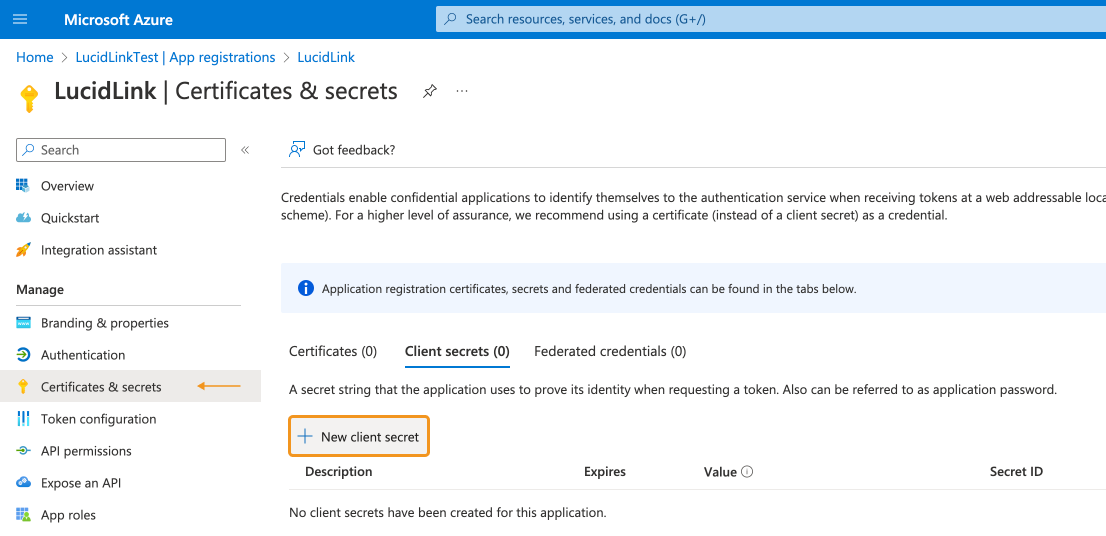Click the Manage section heading
The width and height of the screenshot is (1106, 536).
tap(40, 289)
